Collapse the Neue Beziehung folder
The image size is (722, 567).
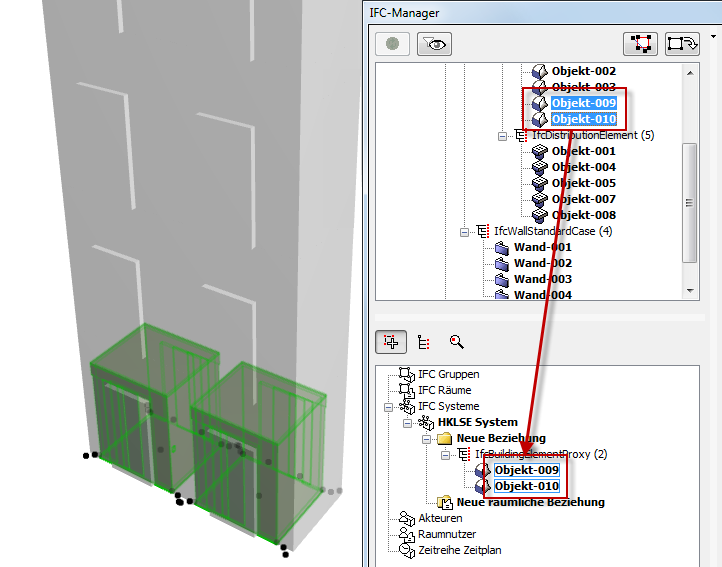click(426, 439)
